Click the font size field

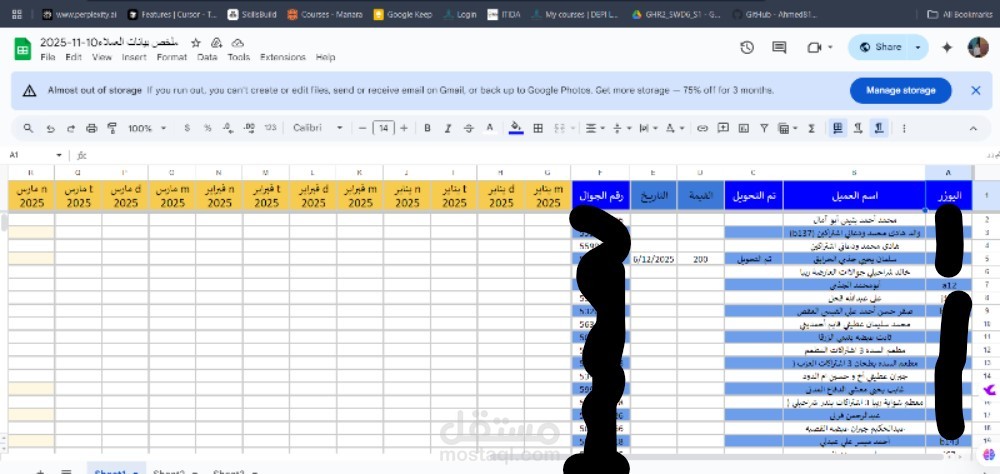tap(383, 128)
